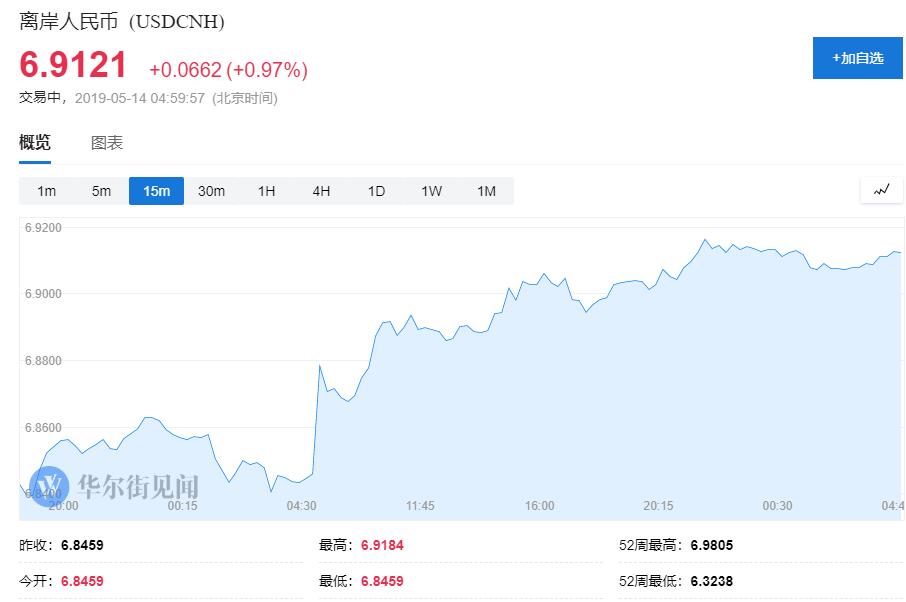Image resolution: width=906 pixels, height=602 pixels.
Task: Switch chart to 1W interval
Action: pyautogui.click(x=431, y=191)
